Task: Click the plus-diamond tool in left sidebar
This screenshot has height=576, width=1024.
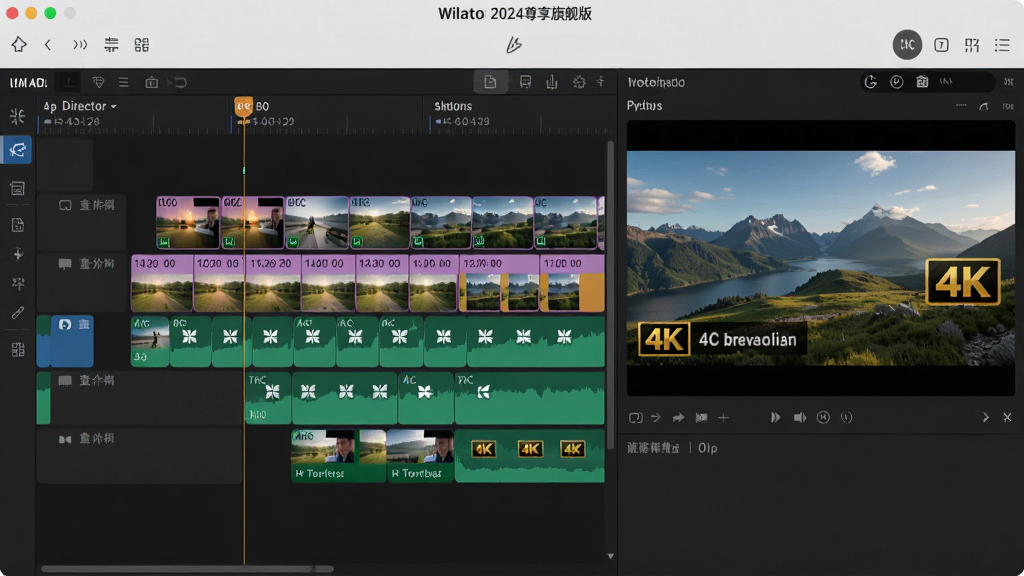Action: (18, 254)
